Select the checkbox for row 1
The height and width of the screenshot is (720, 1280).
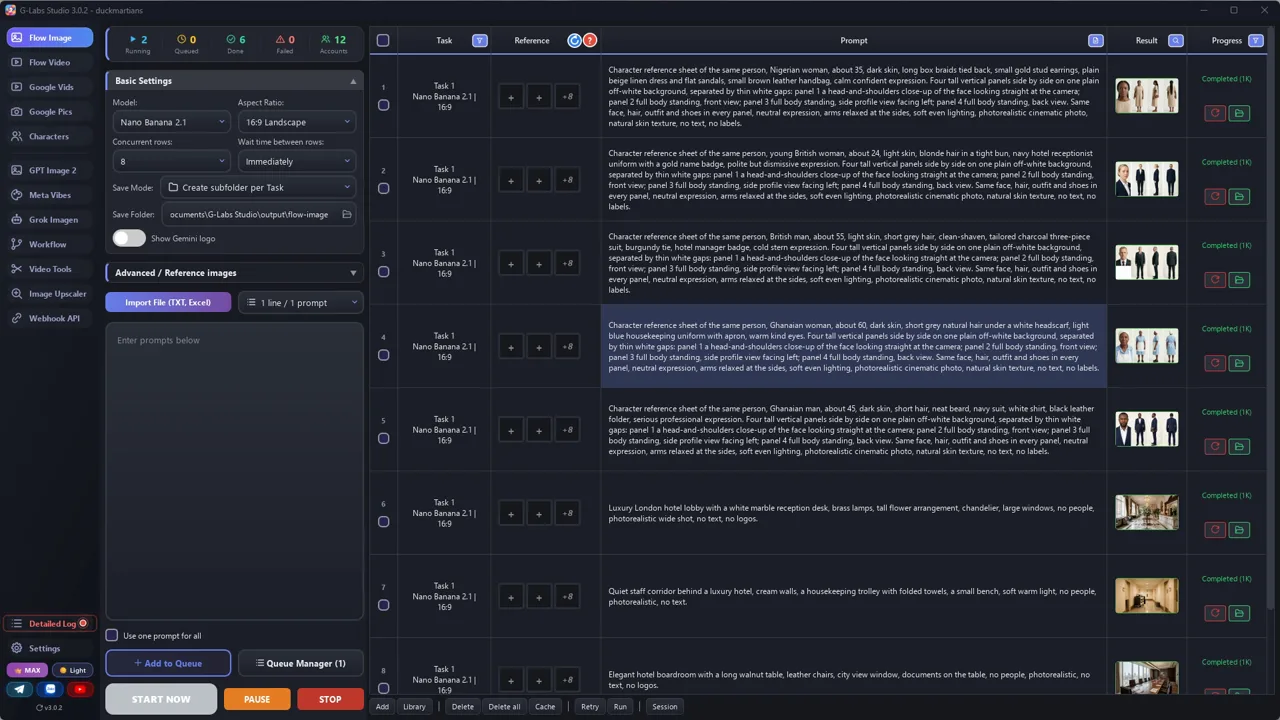pyautogui.click(x=383, y=105)
